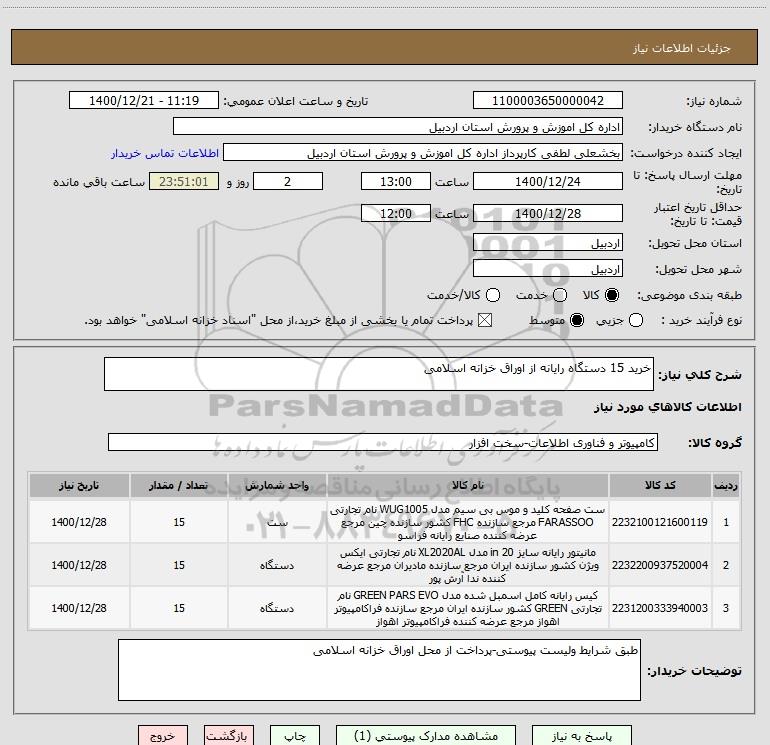The height and width of the screenshot is (745, 770).
Task: Click the واحد شمارش column header
Action: [277, 485]
